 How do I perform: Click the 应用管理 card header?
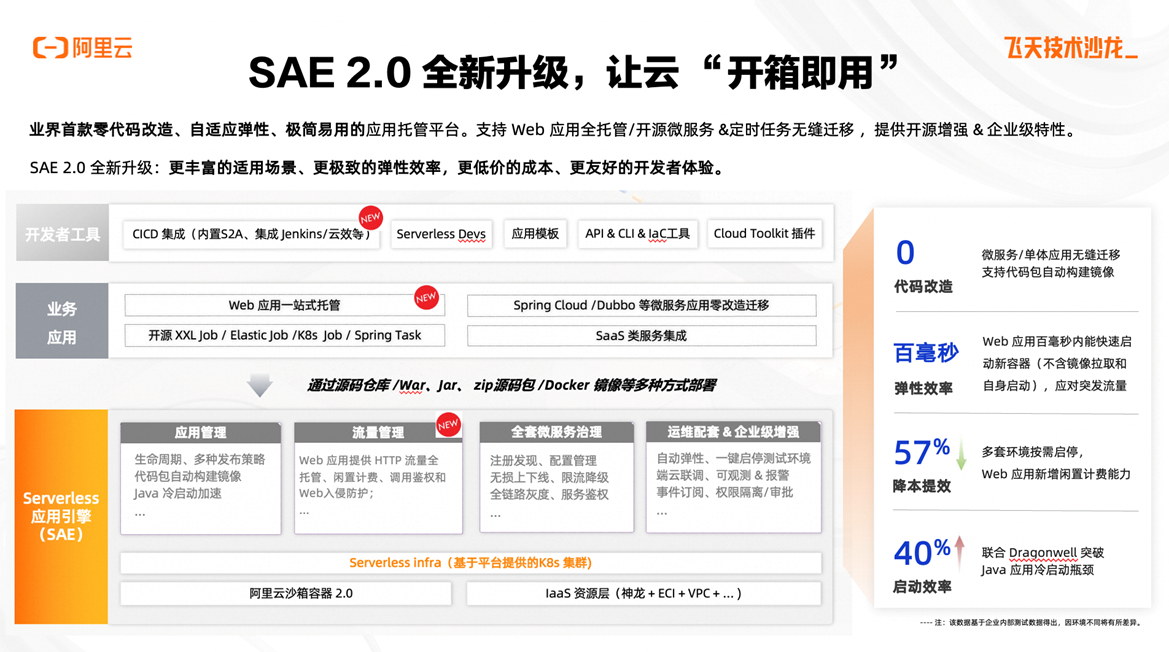pyautogui.click(x=201, y=432)
